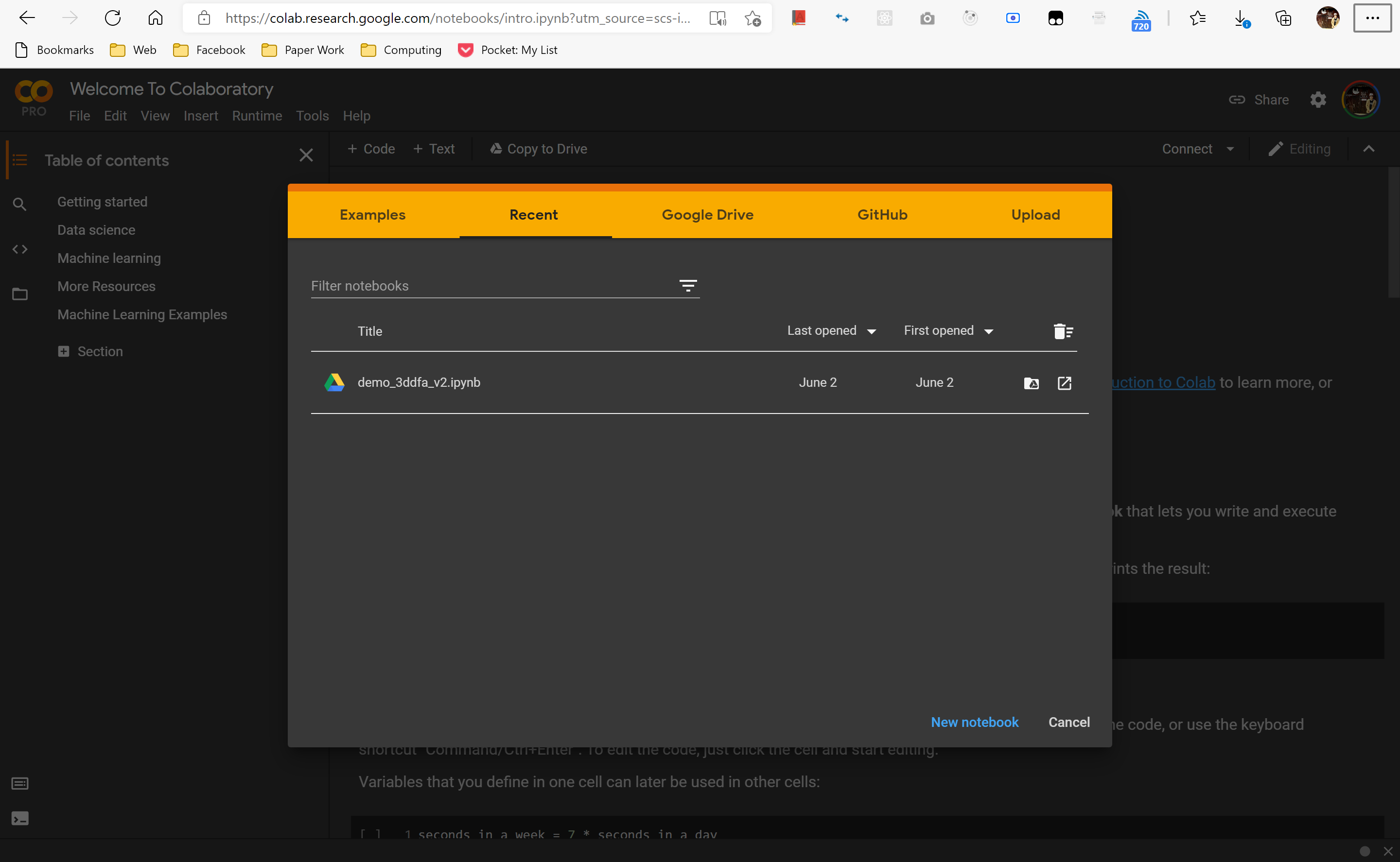Go to Data science section
Screen dimensions: 1400x862
[x=96, y=230]
